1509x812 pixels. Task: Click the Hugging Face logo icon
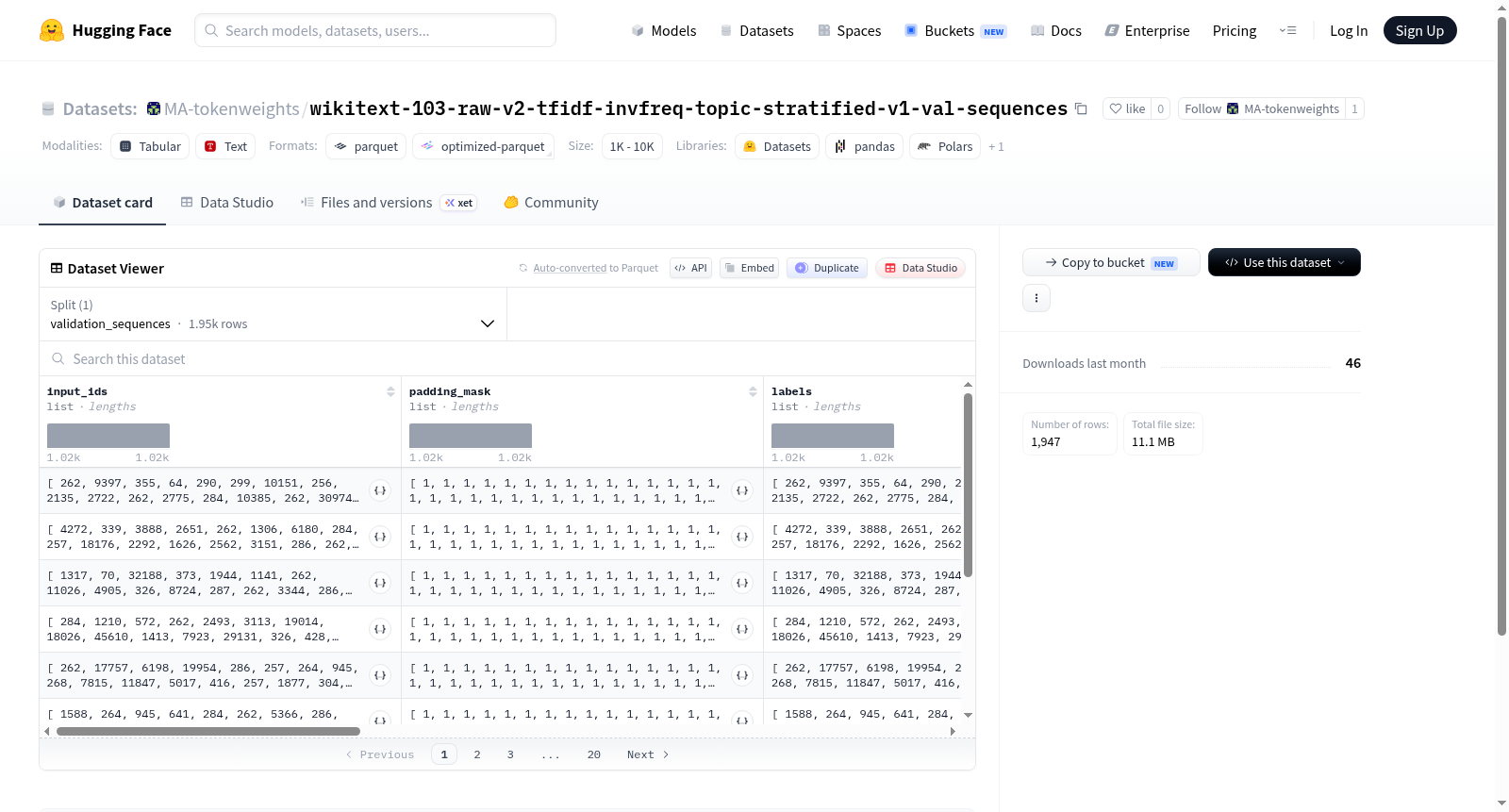tap(52, 30)
